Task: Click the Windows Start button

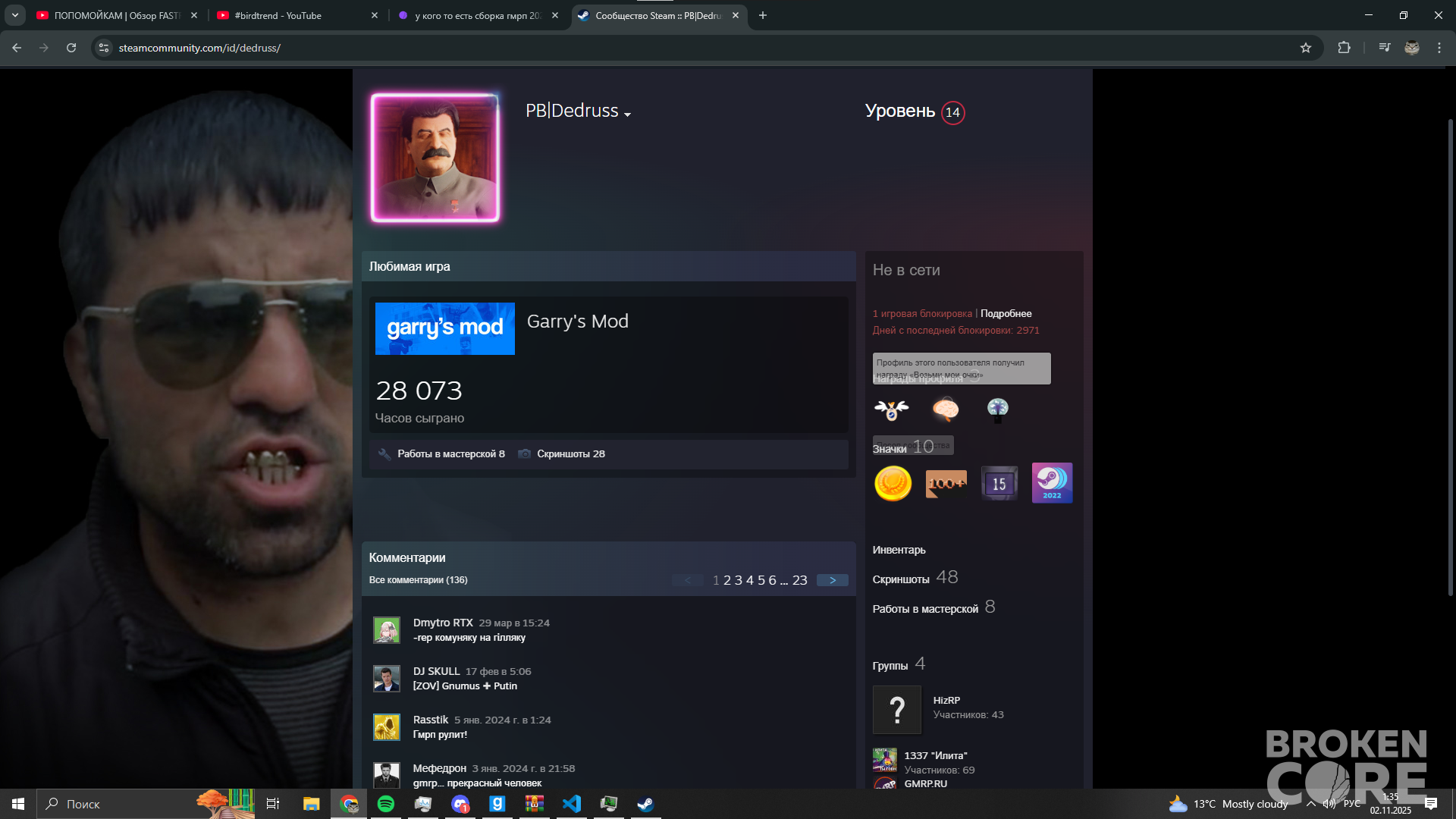Action: [18, 804]
